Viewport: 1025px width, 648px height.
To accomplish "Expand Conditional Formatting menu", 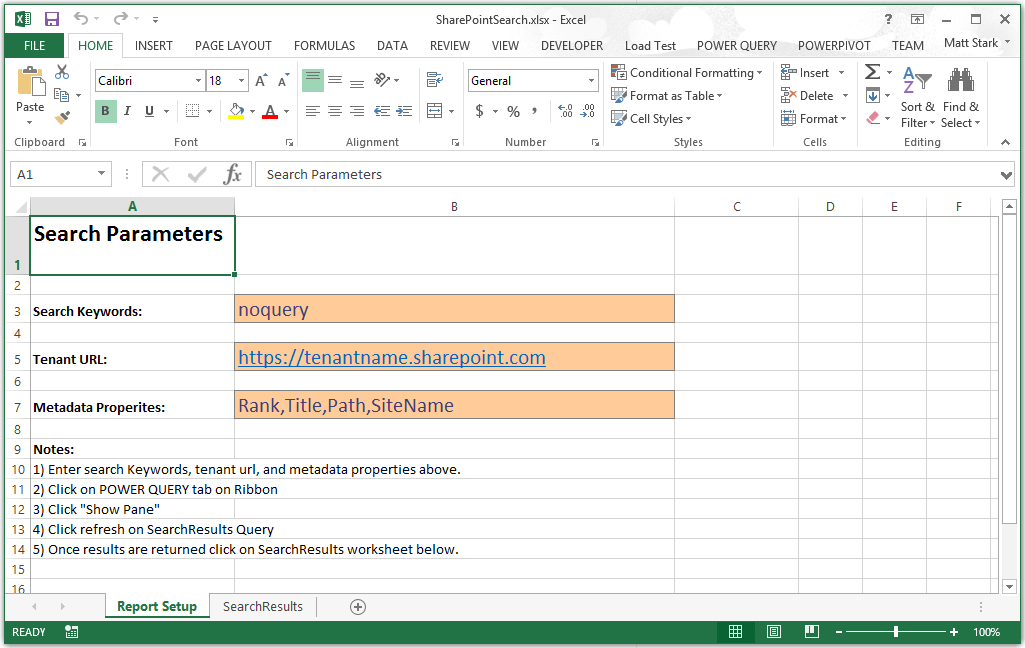I will point(686,73).
